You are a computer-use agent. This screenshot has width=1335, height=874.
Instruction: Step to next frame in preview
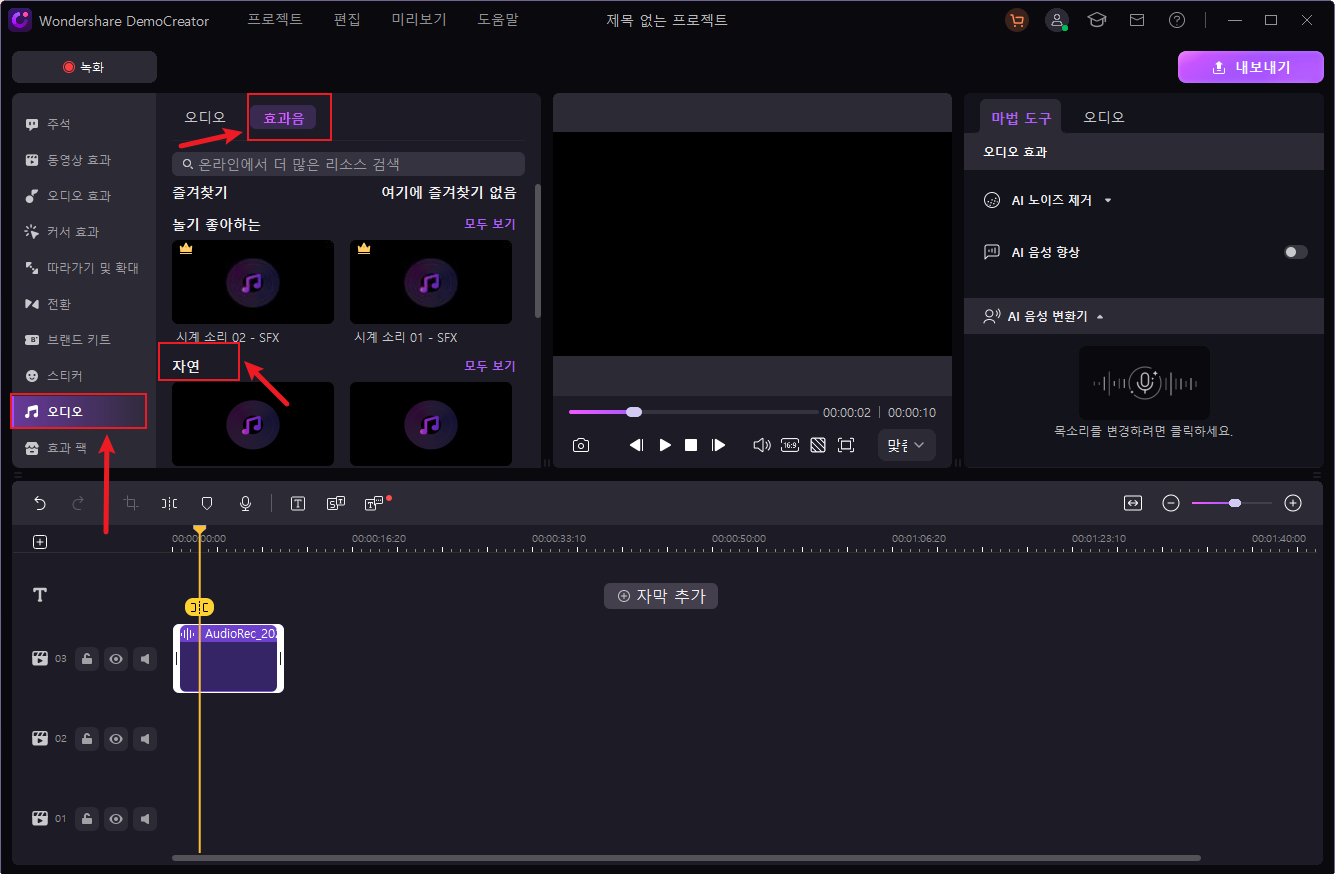pos(718,445)
